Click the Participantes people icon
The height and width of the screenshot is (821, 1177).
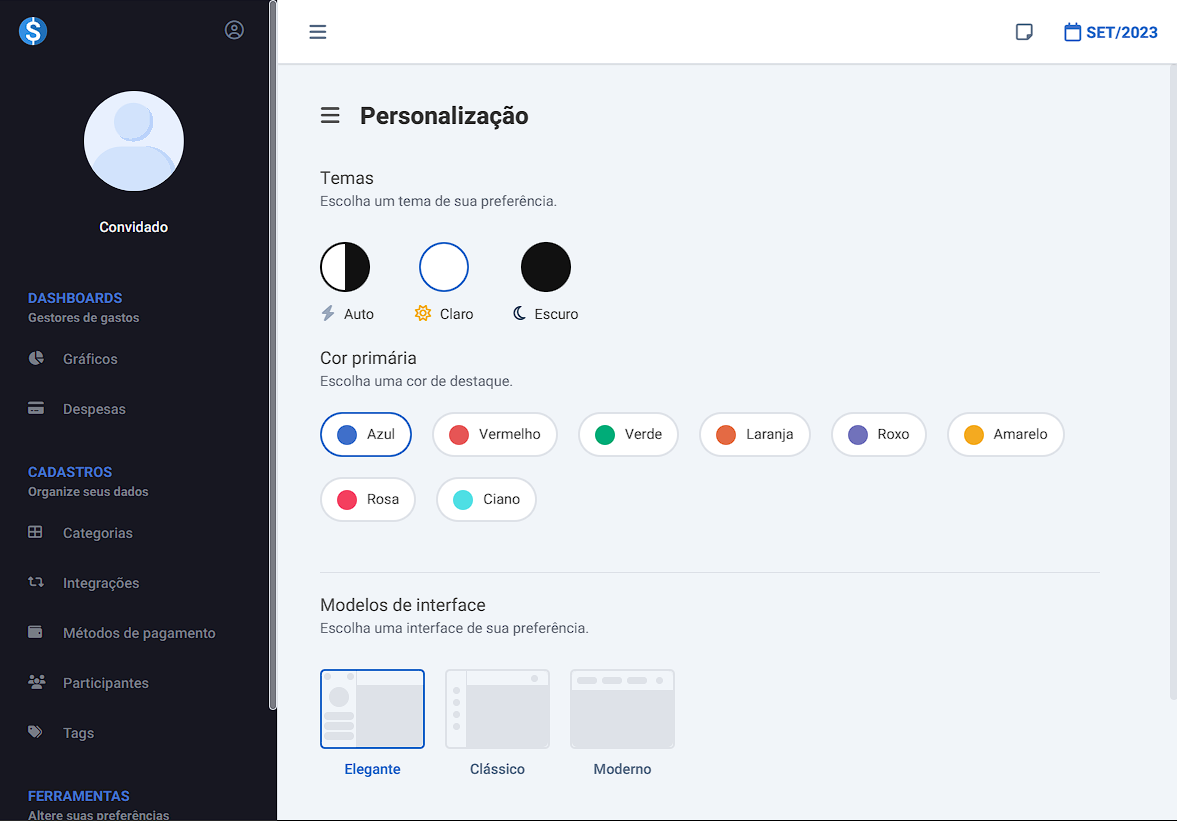tap(36, 682)
